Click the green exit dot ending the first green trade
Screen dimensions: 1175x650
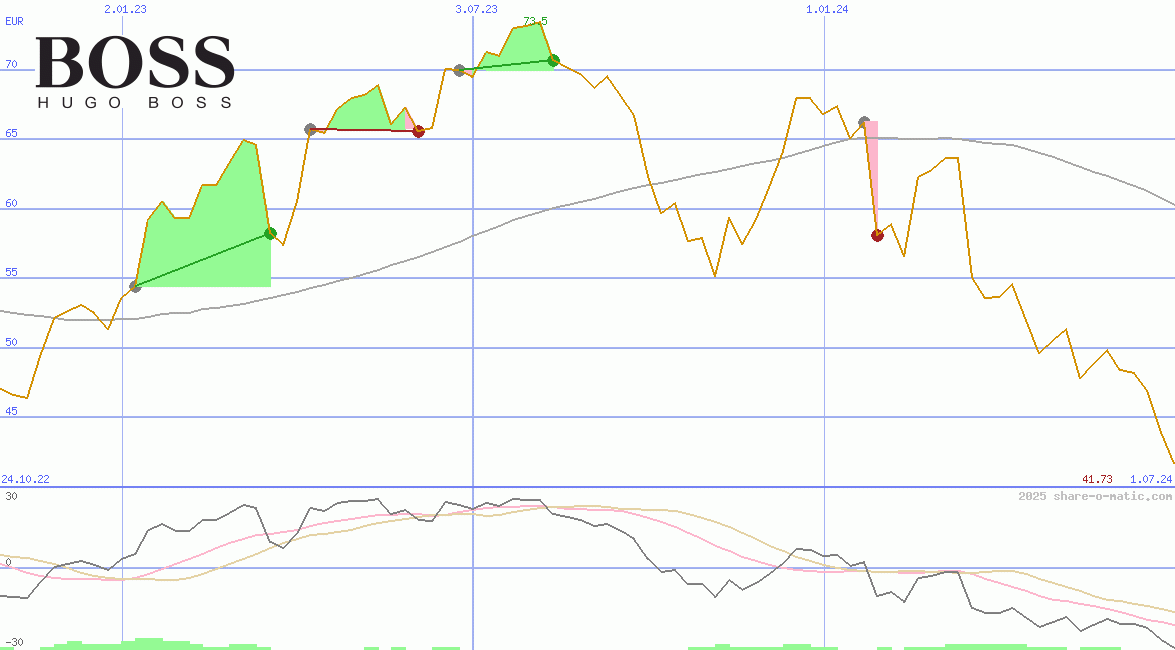270,233
